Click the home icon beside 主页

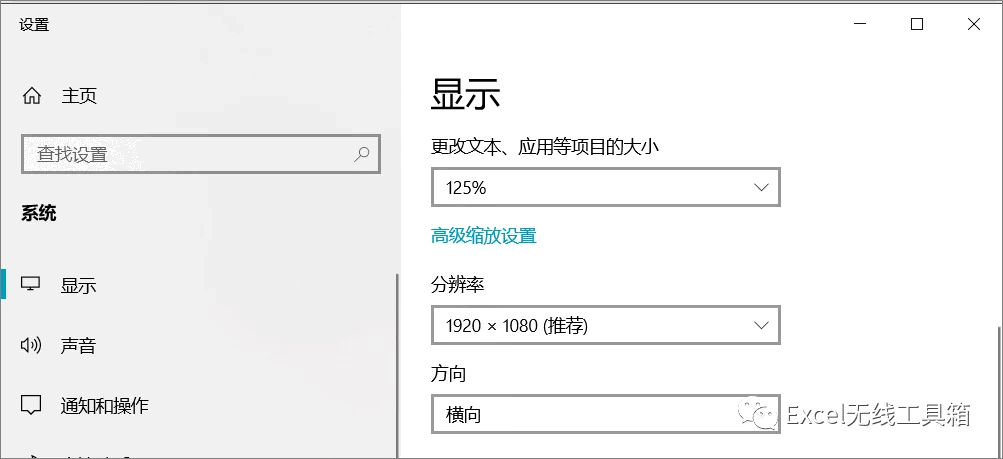point(31,97)
